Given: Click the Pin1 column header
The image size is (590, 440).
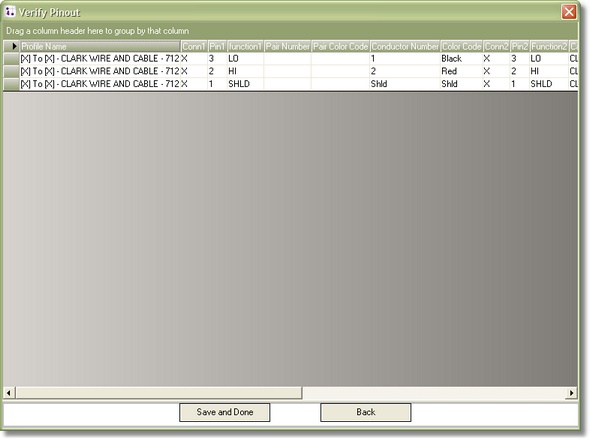Looking at the screenshot, I should click(x=217, y=46).
